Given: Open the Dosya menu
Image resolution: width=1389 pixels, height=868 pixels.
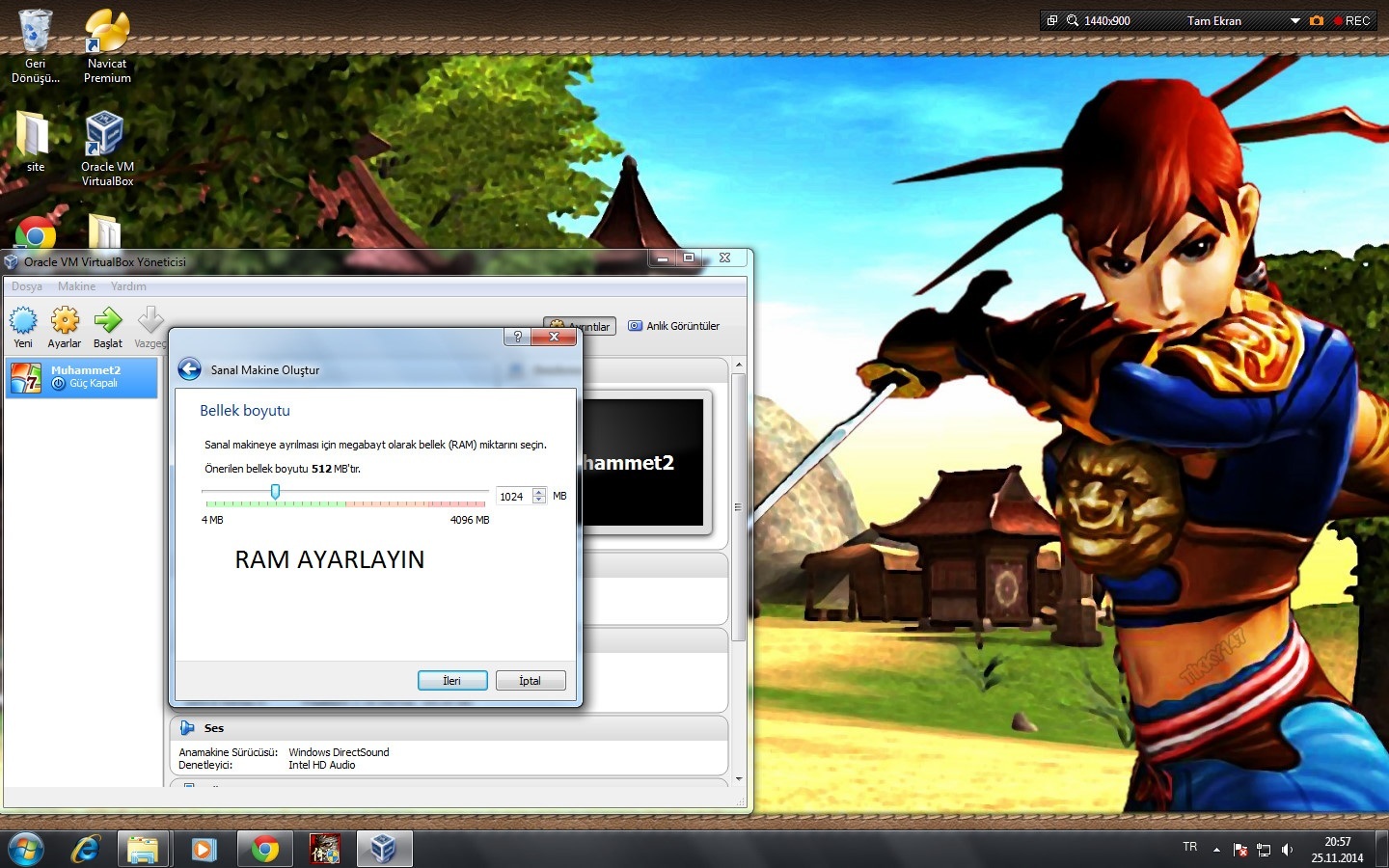Looking at the screenshot, I should click(27, 286).
